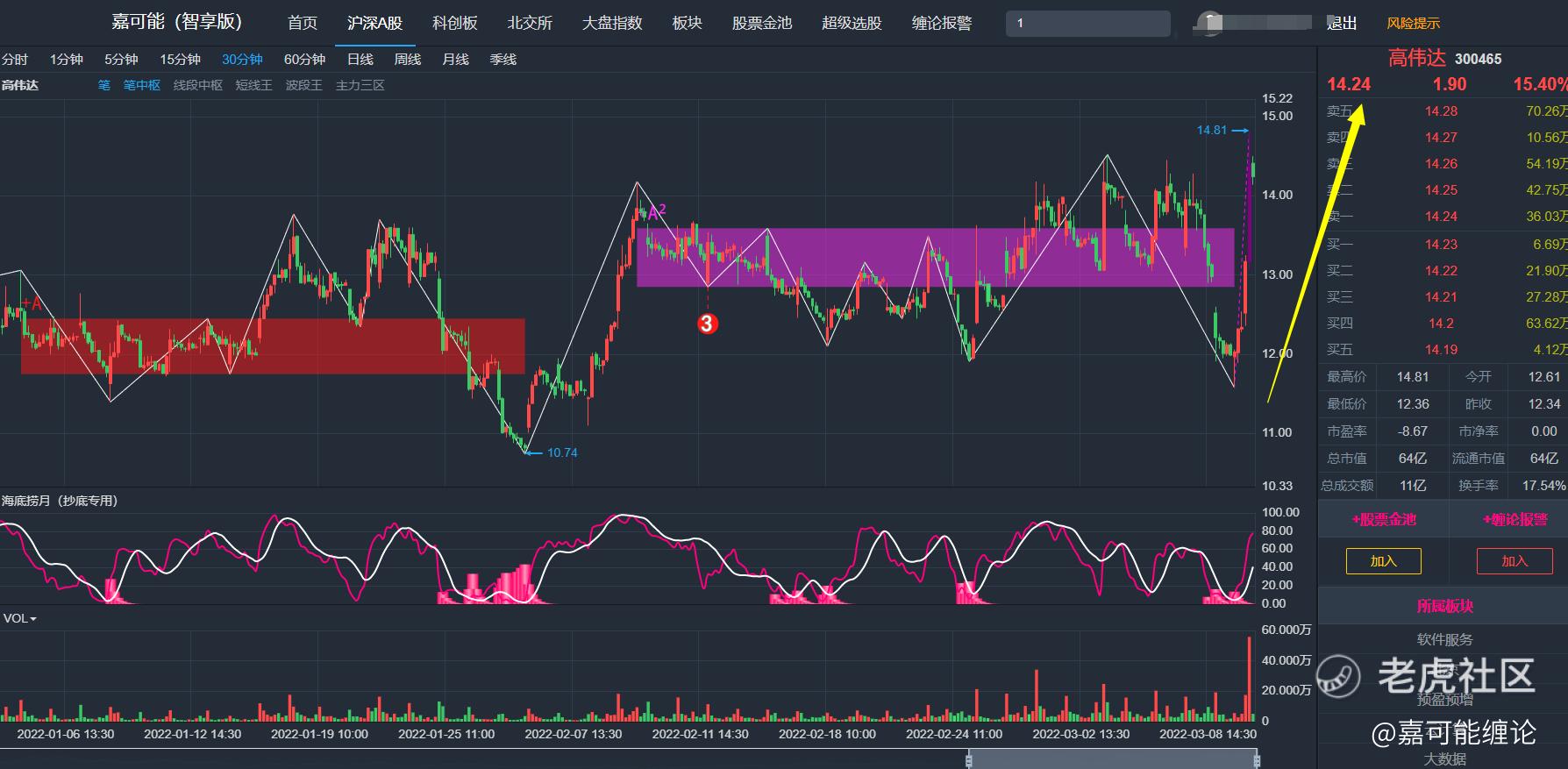Viewport: 1568px width, 769px height.
Task: Switch to the 周线 chart
Action: (408, 60)
